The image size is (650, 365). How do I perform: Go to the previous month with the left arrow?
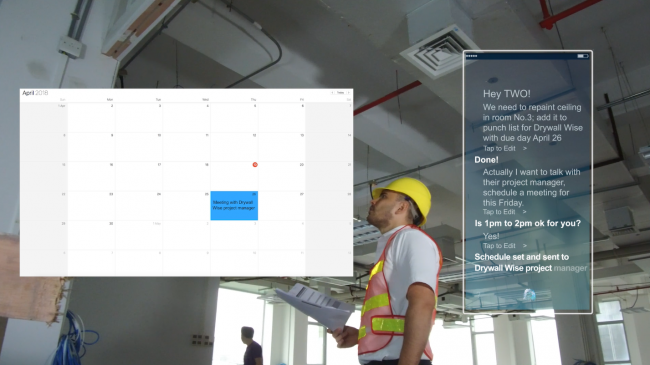332,92
